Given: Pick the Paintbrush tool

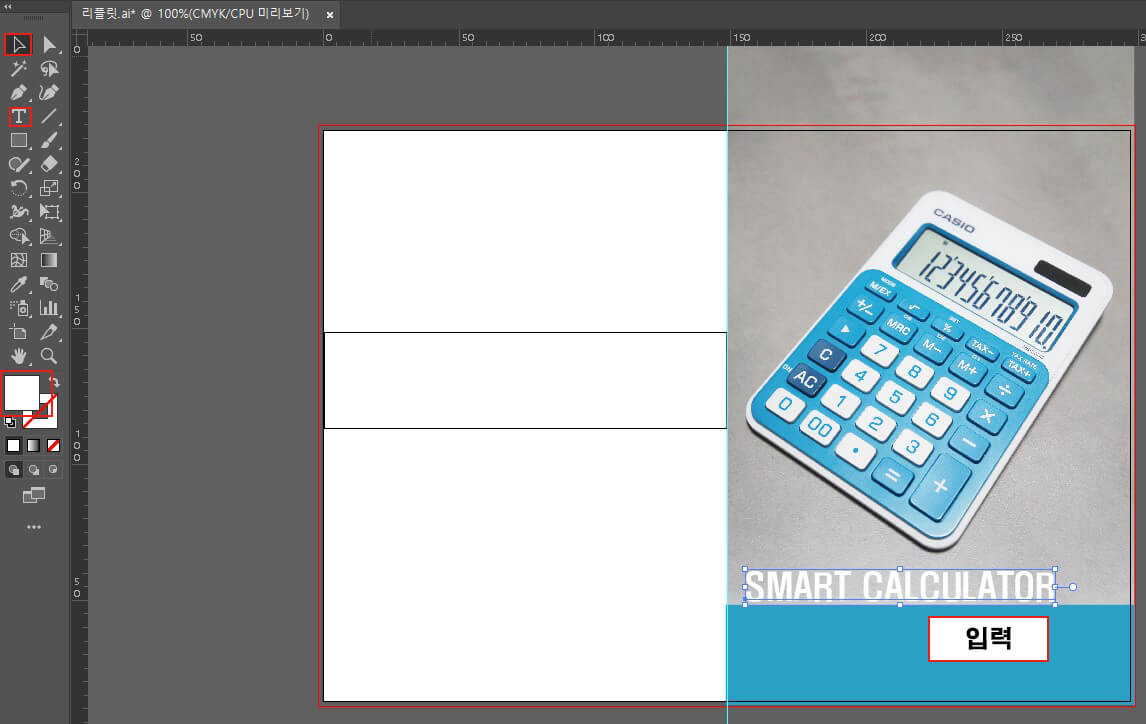Looking at the screenshot, I should pyautogui.click(x=49, y=140).
